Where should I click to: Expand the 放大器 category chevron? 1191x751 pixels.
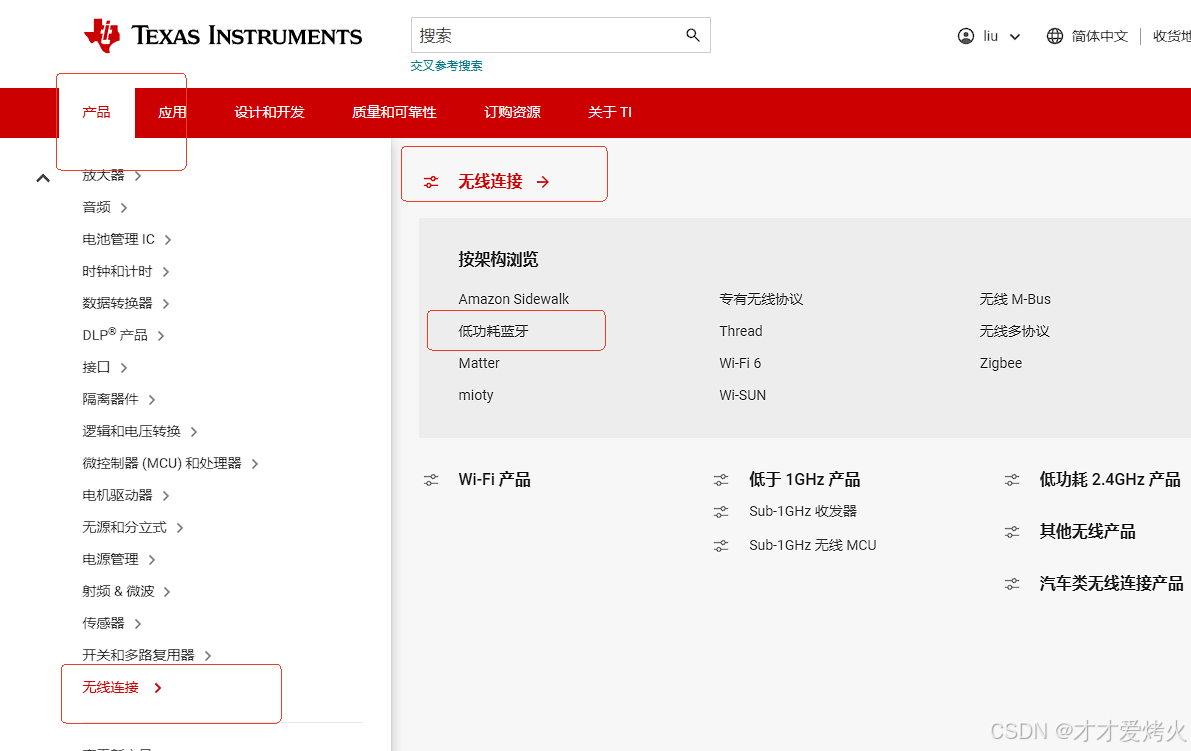click(x=137, y=176)
